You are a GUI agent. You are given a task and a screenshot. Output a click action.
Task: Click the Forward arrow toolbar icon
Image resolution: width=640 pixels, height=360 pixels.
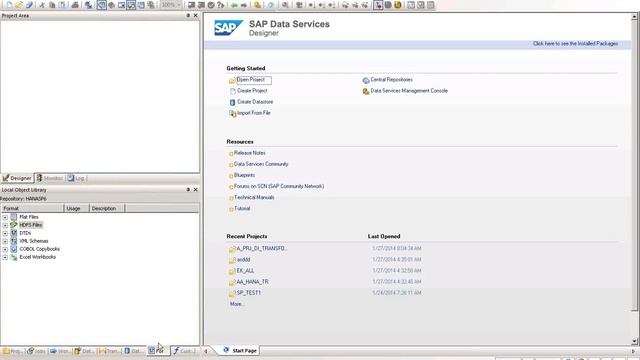tap(244, 5)
